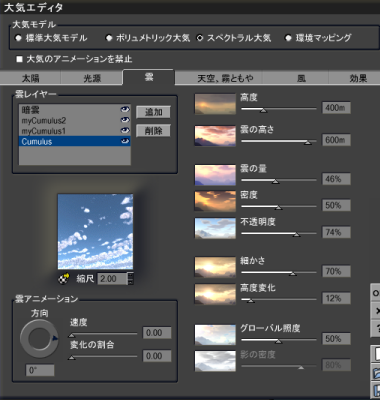
Task: Click the 追加 button
Action: point(153,112)
